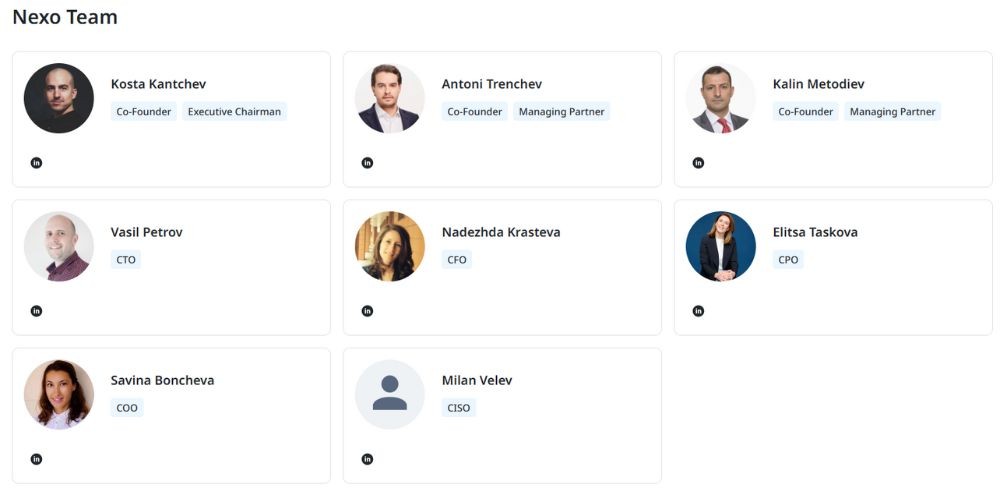This screenshot has height=494, width=1000.
Task: Click the name Vasil Petrov
Action: point(146,232)
